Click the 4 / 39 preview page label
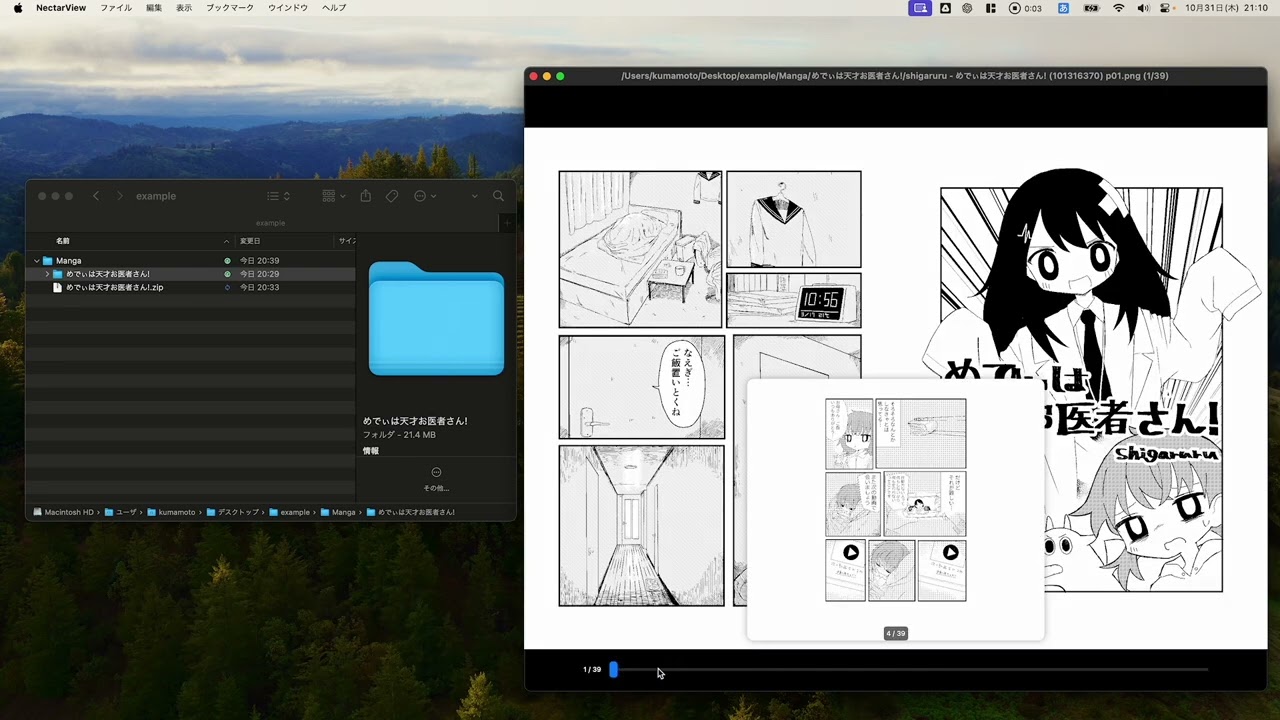The height and width of the screenshot is (720, 1280). click(895, 633)
